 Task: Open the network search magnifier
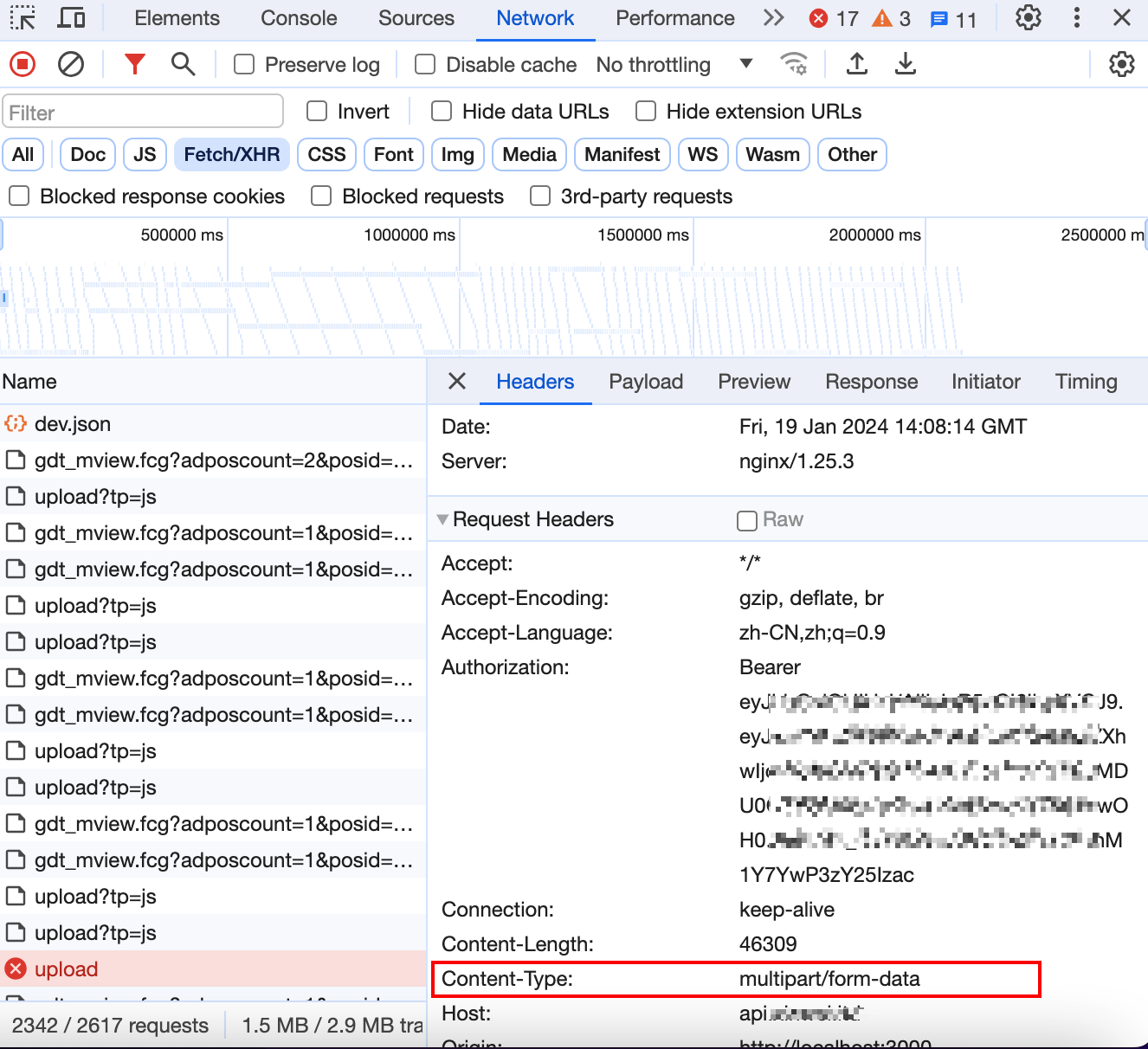[x=183, y=64]
